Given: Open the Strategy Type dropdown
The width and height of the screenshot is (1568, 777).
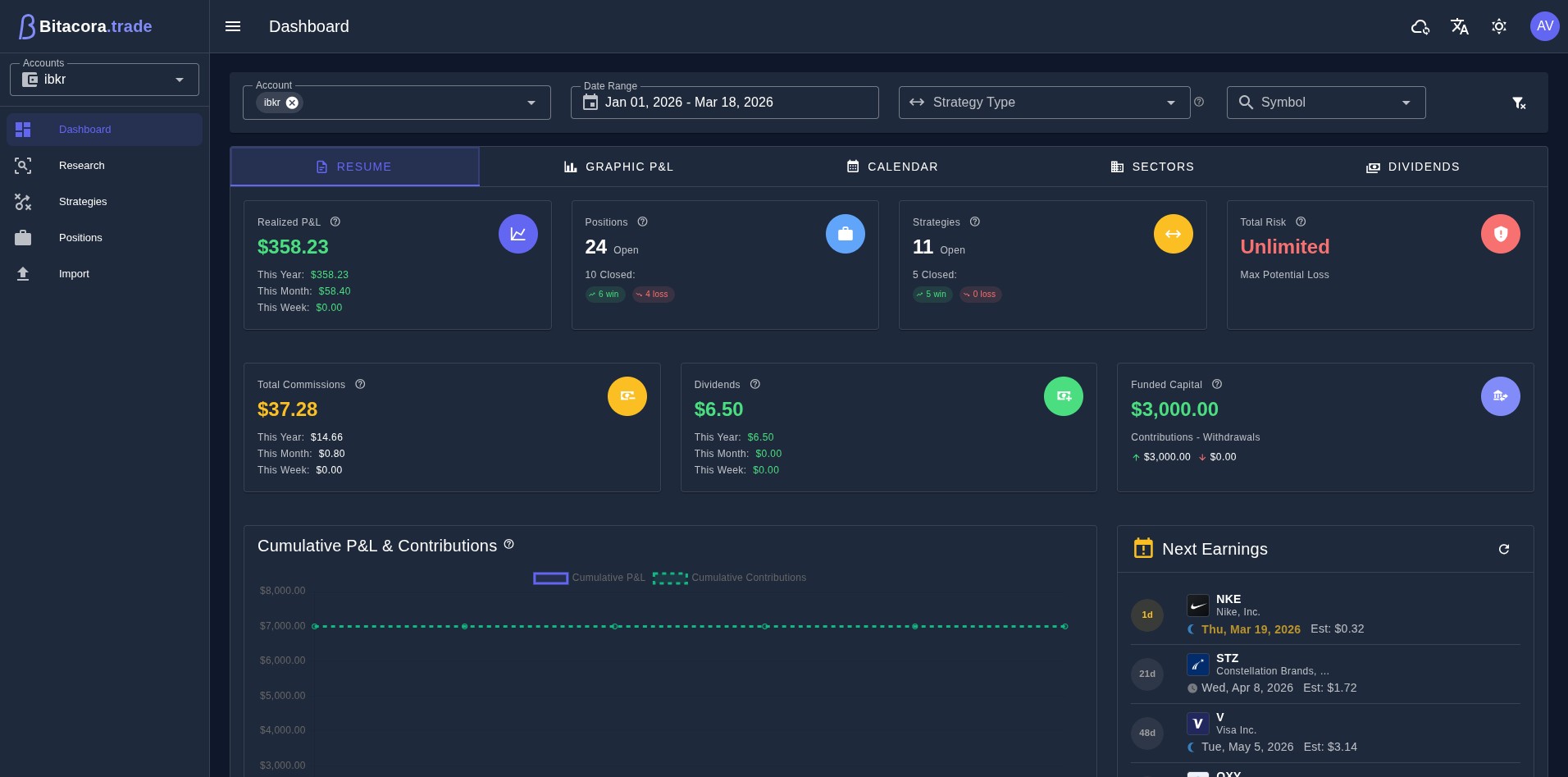Looking at the screenshot, I should tap(1045, 103).
